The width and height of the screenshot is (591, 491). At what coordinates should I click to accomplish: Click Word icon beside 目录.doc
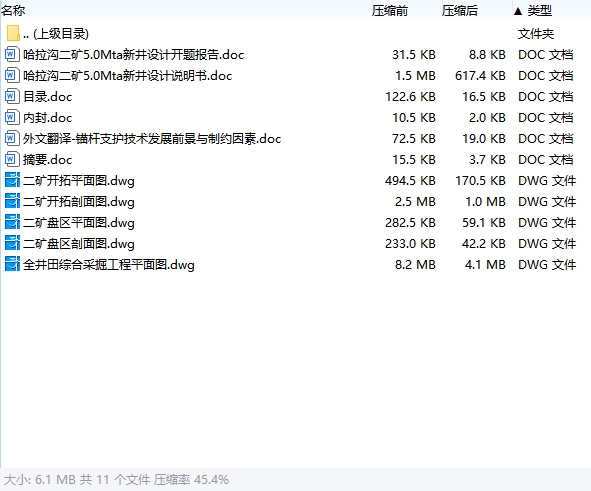coord(11,96)
